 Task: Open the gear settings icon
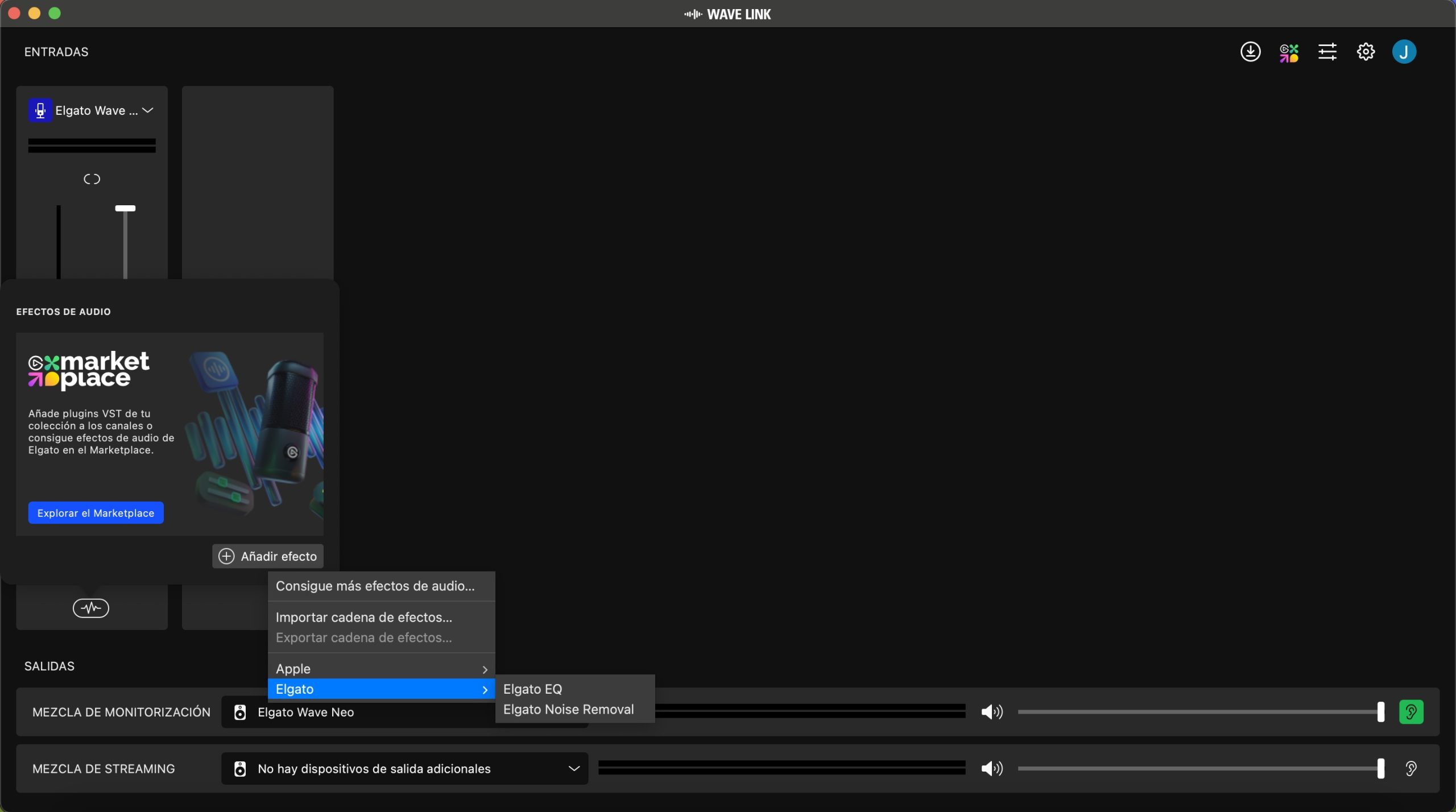1366,52
